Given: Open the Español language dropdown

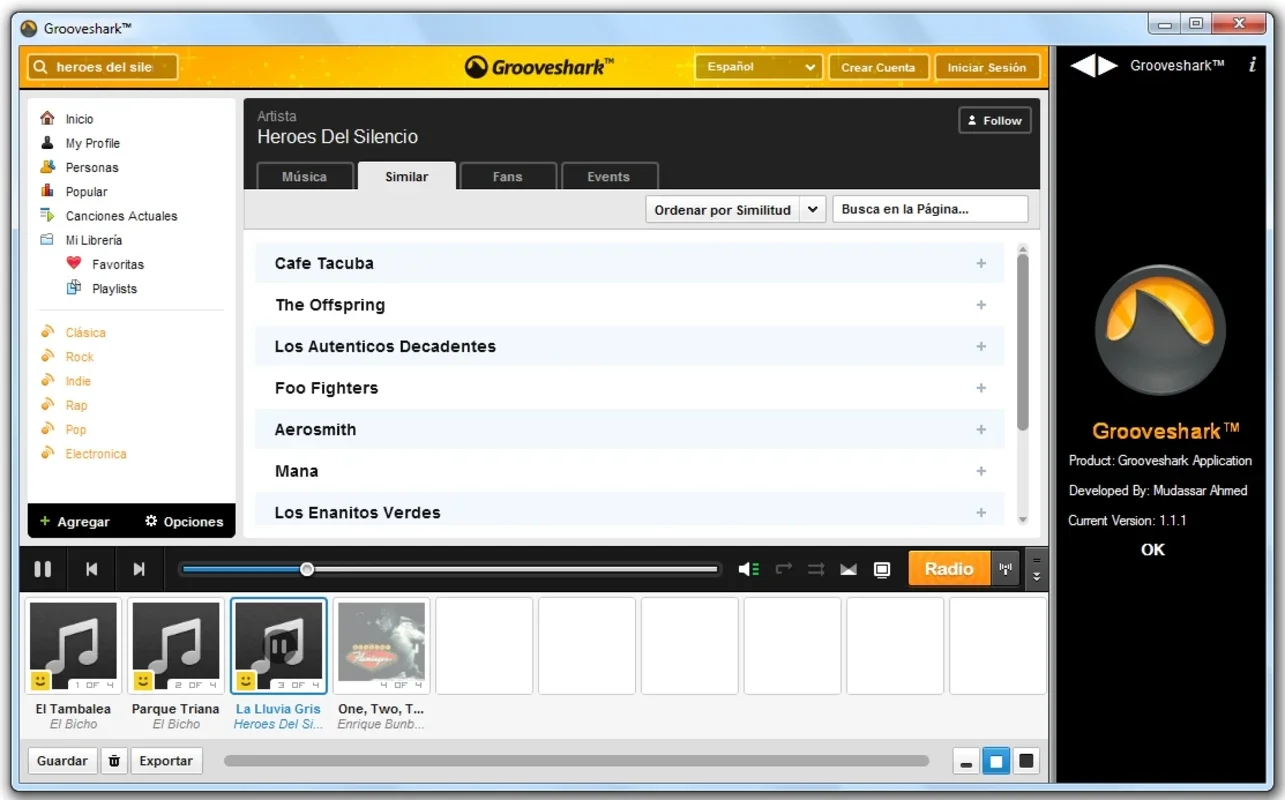Looking at the screenshot, I should pos(759,67).
